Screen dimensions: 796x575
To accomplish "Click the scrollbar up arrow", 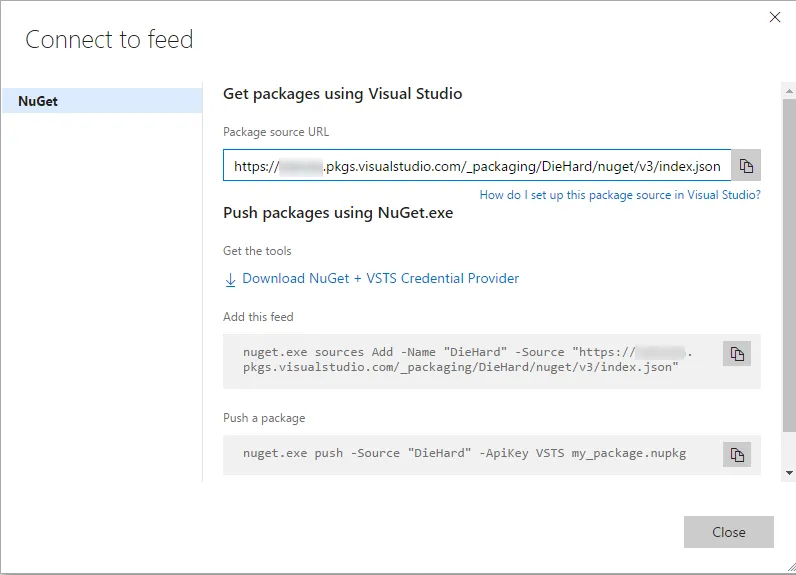I will point(789,90).
